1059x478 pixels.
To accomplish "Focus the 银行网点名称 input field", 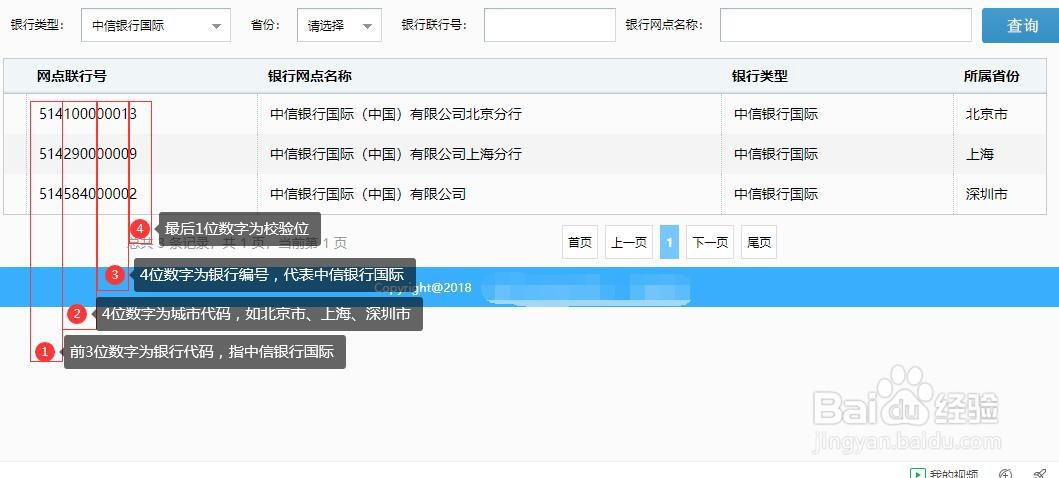I will click(x=846, y=25).
